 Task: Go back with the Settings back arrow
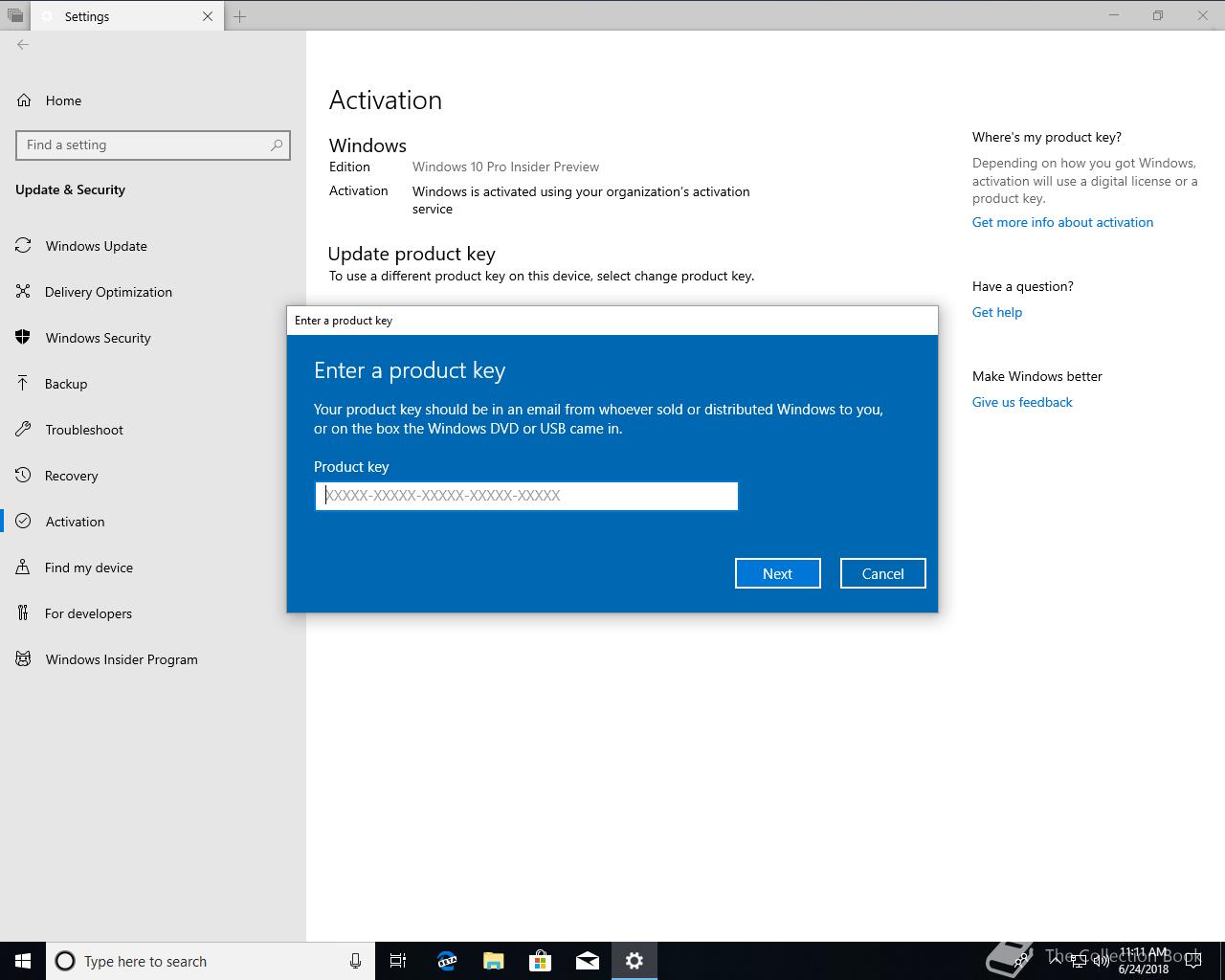[23, 44]
